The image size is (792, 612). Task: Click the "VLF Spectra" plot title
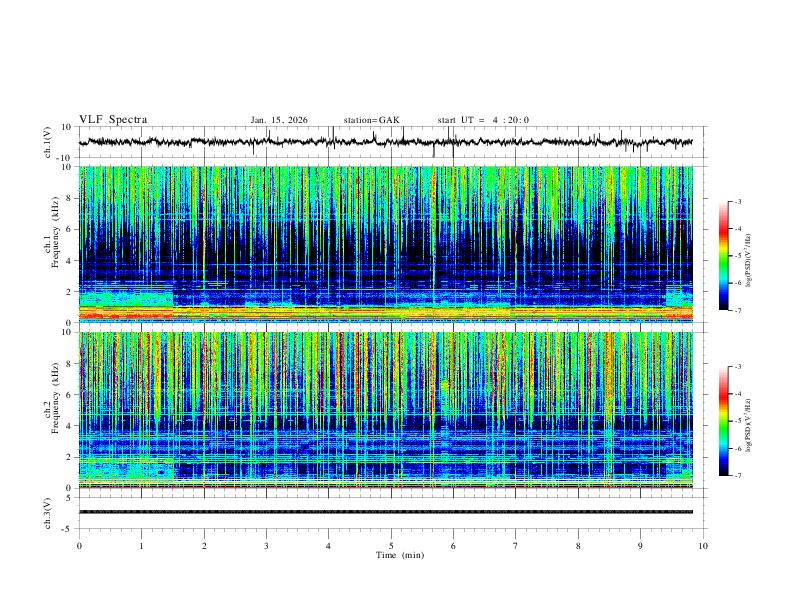pyautogui.click(x=113, y=120)
